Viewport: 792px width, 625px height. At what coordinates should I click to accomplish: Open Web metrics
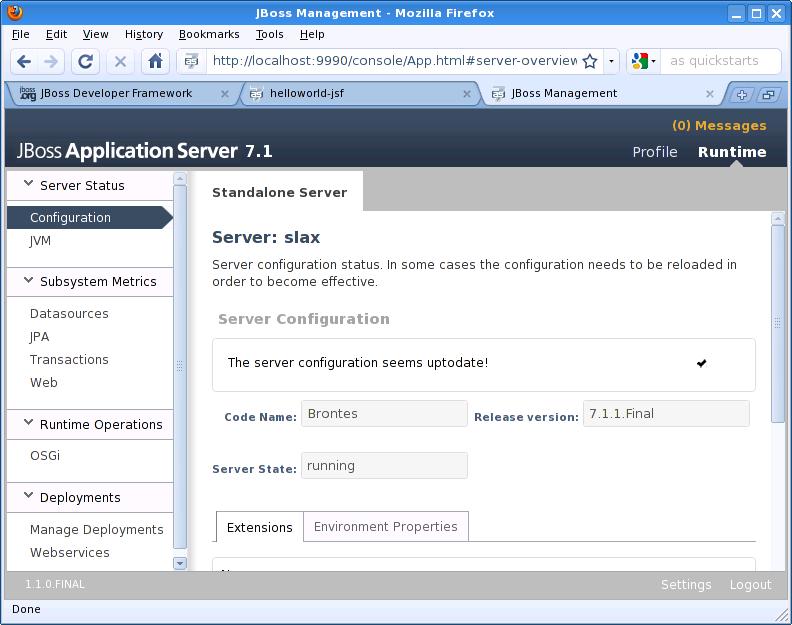pyautogui.click(x=43, y=383)
